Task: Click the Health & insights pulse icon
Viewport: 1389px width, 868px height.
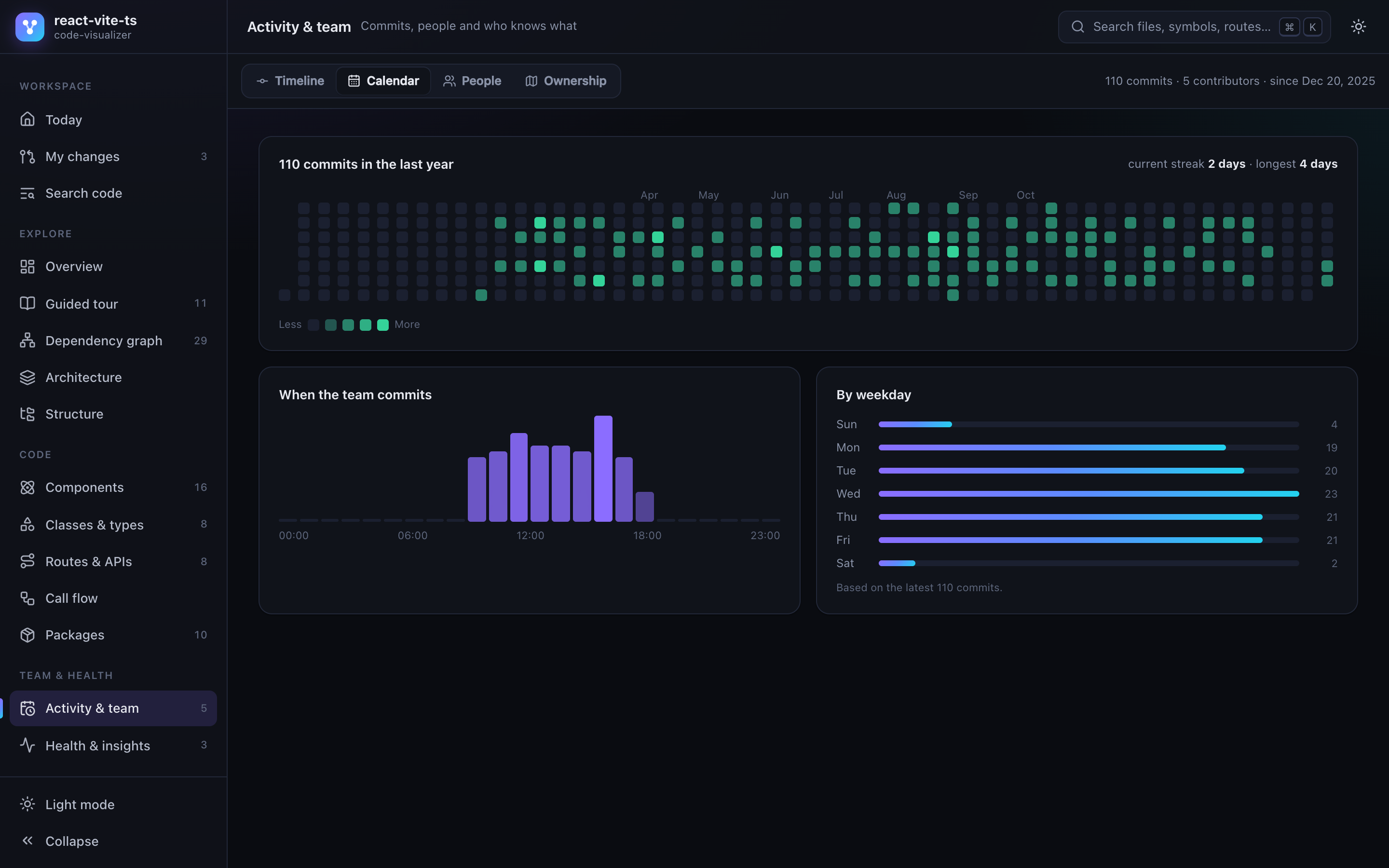Action: coord(27,745)
